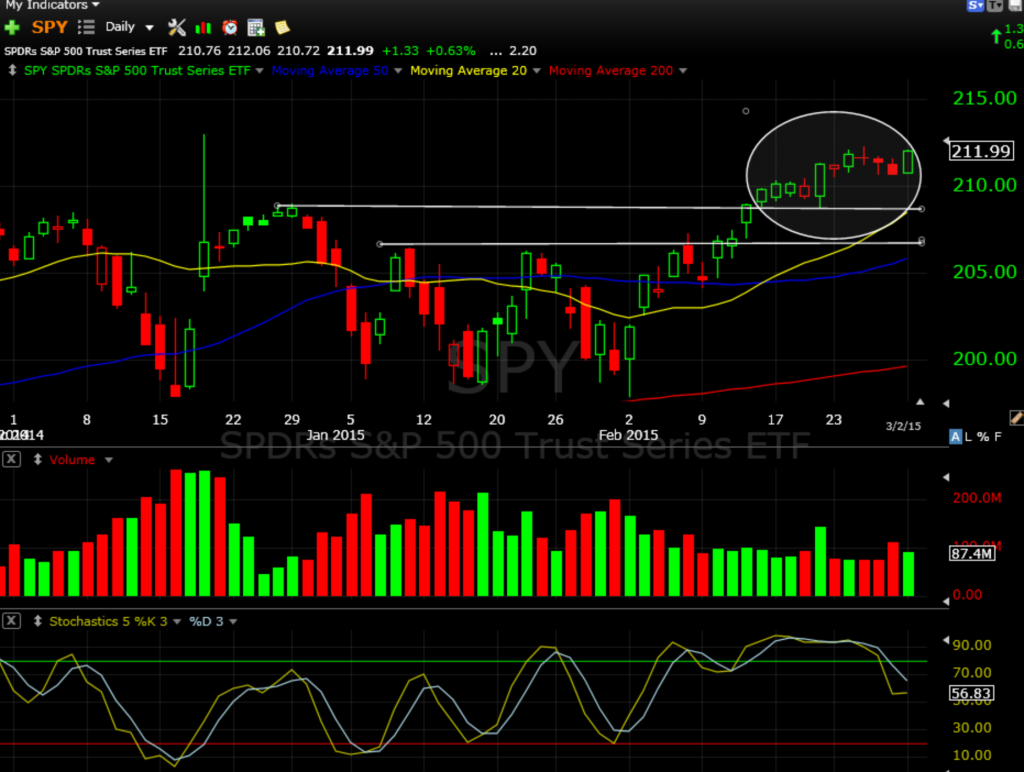Select the F scale toggle
1024x772 pixels.
(998, 437)
